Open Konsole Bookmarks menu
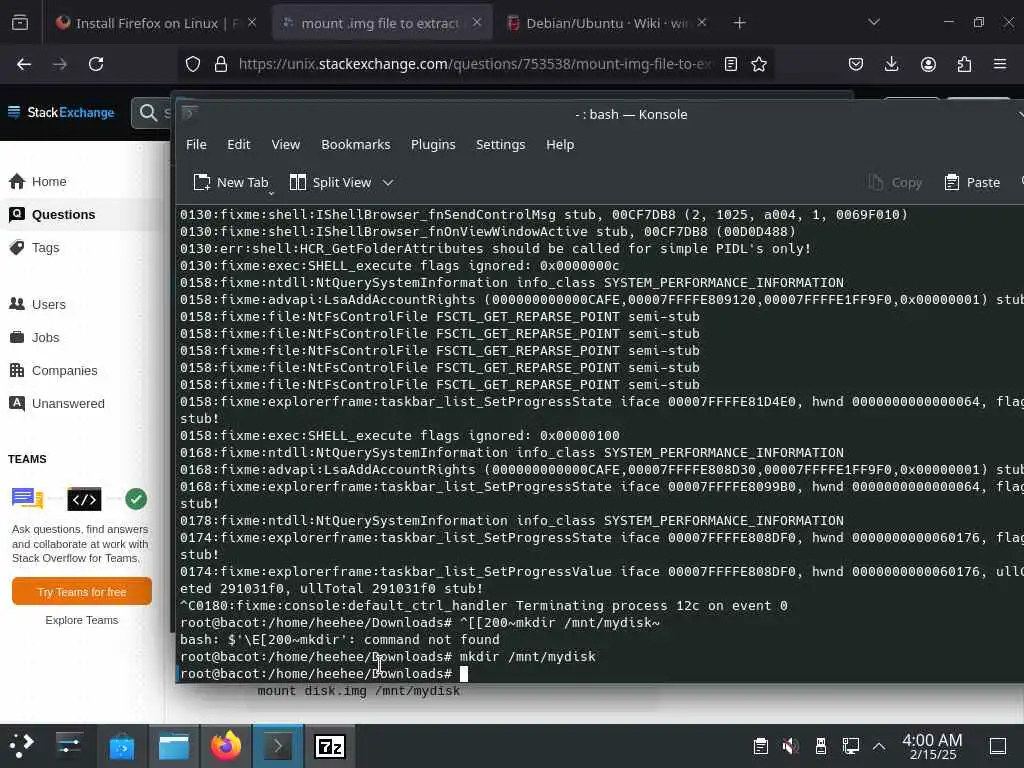Viewport: 1024px width, 768px height. 355,144
